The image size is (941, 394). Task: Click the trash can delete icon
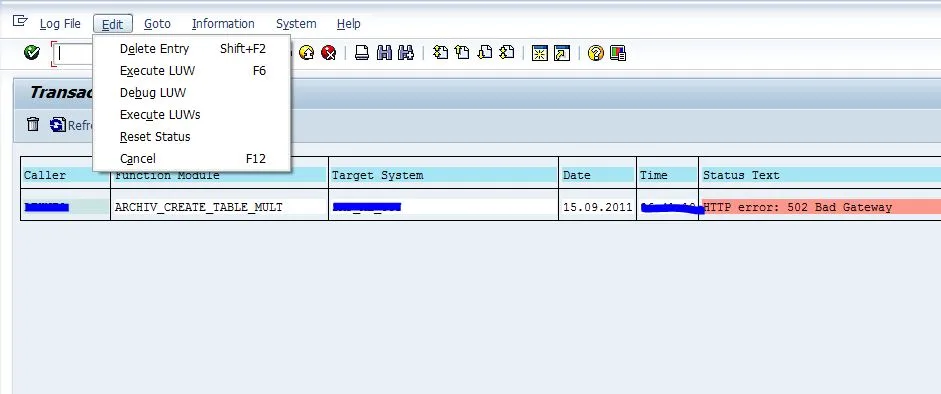(33, 125)
